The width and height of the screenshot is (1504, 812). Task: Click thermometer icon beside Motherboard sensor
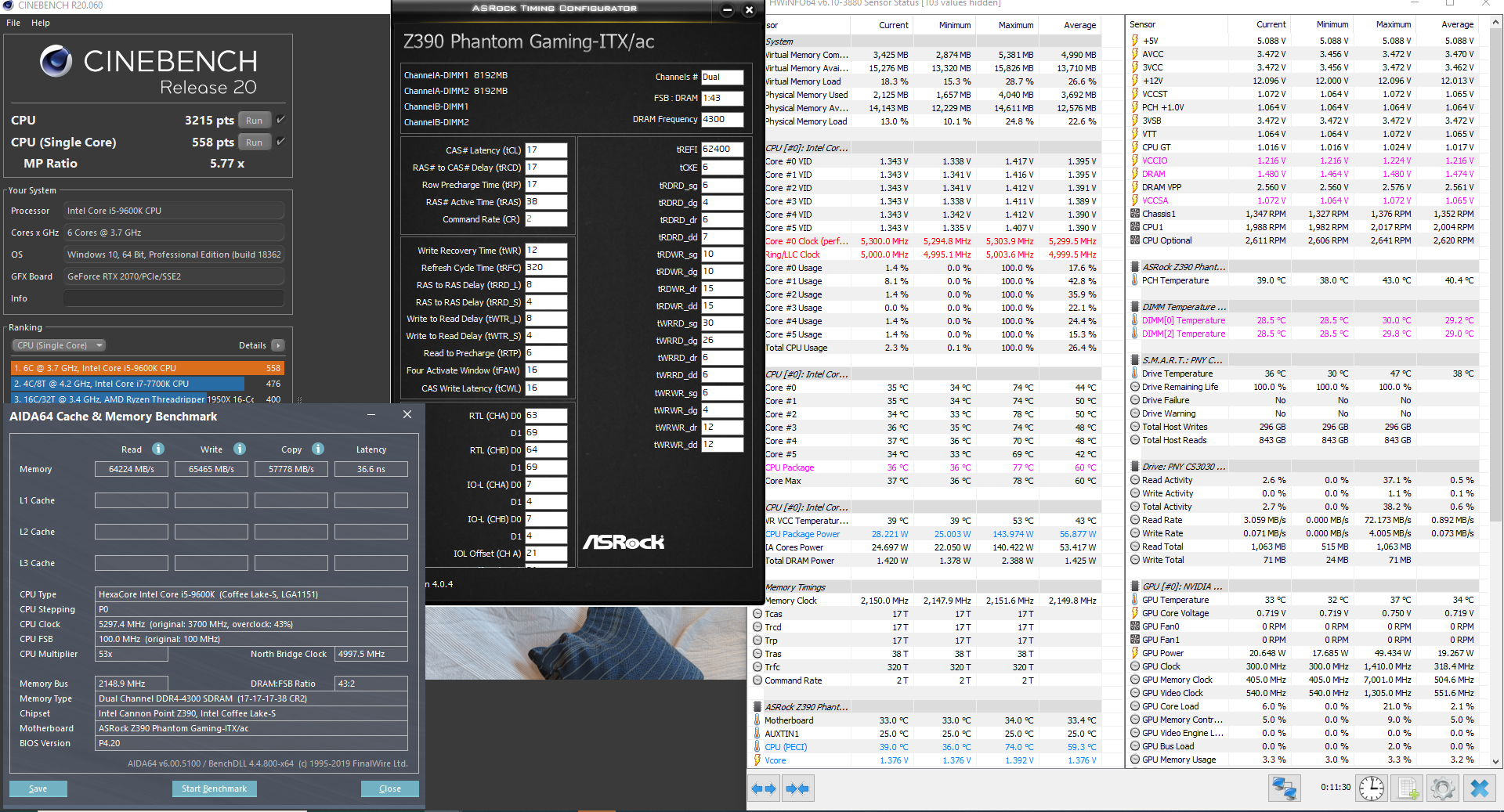point(757,720)
